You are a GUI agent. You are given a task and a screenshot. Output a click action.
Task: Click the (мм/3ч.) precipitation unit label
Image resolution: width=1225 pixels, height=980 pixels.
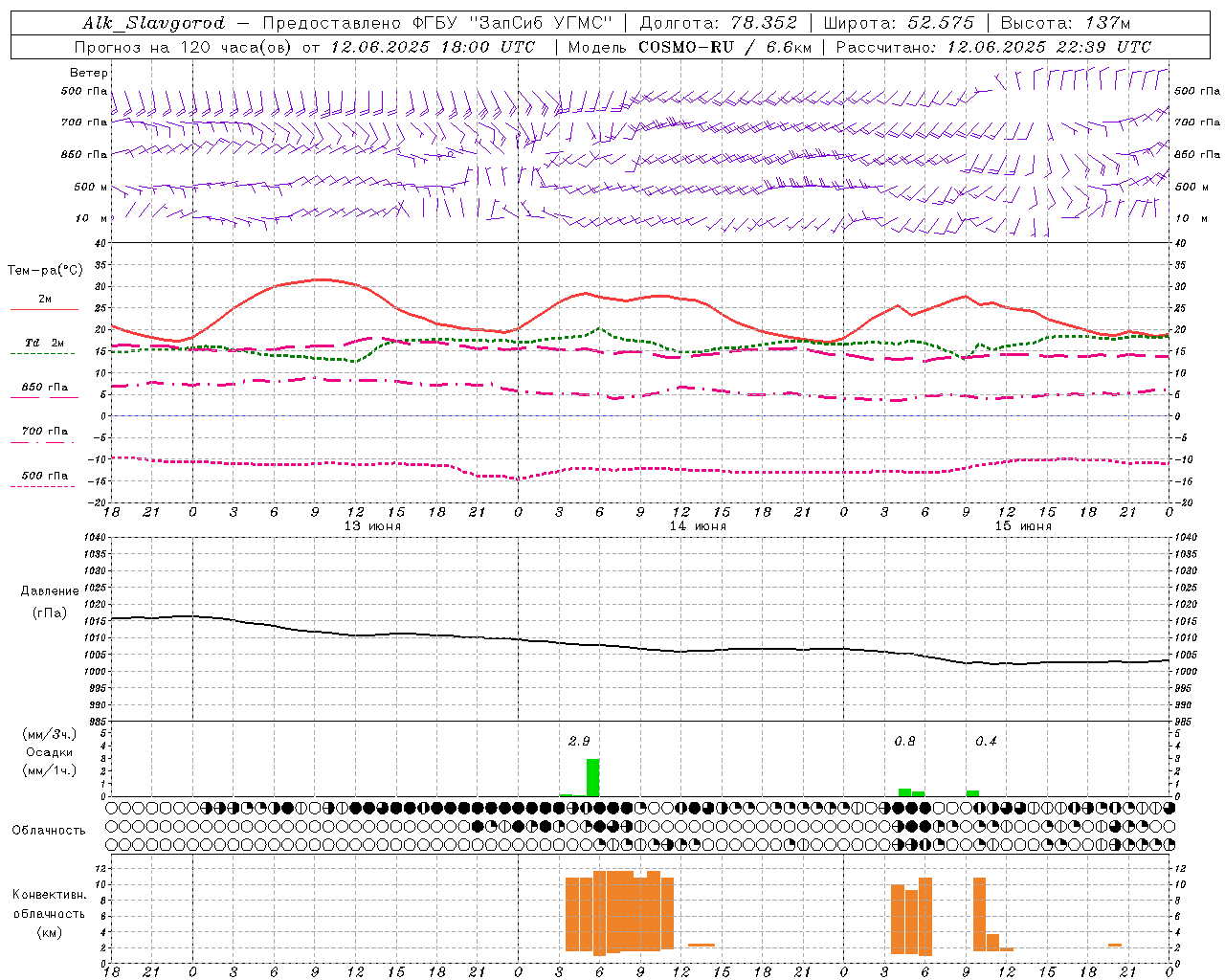click(50, 735)
